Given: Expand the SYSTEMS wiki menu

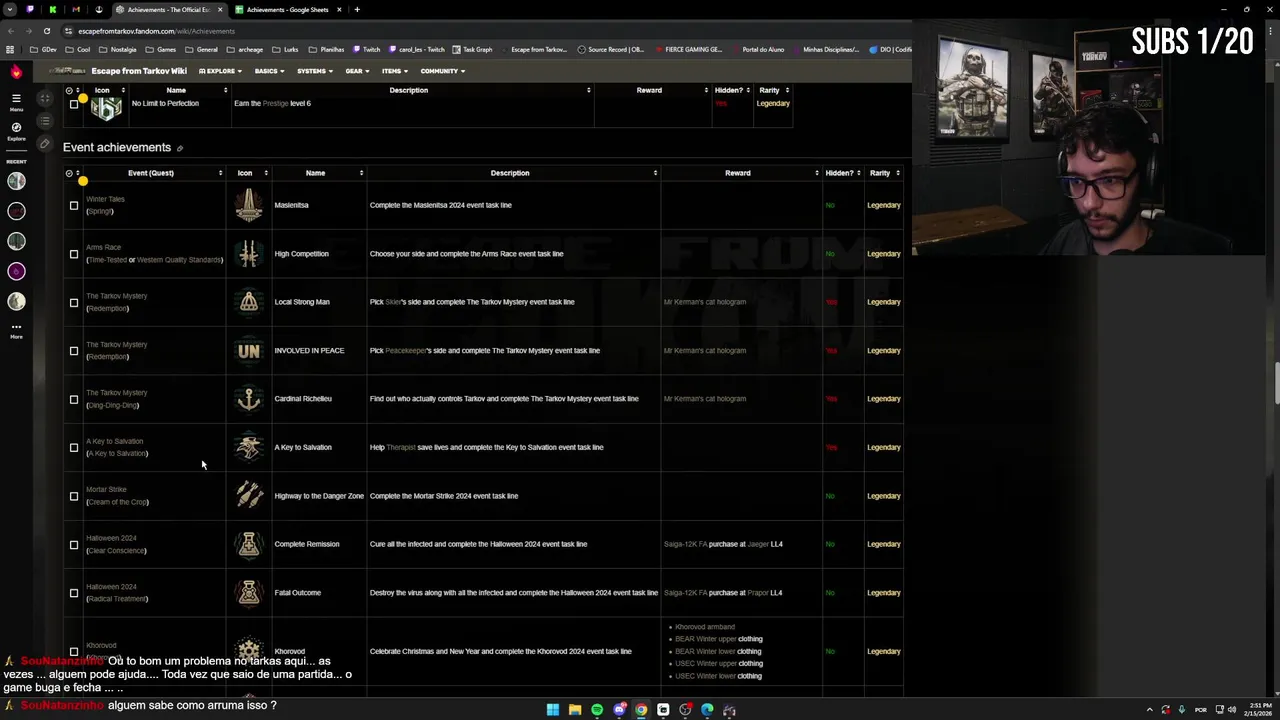Looking at the screenshot, I should pyautogui.click(x=314, y=71).
